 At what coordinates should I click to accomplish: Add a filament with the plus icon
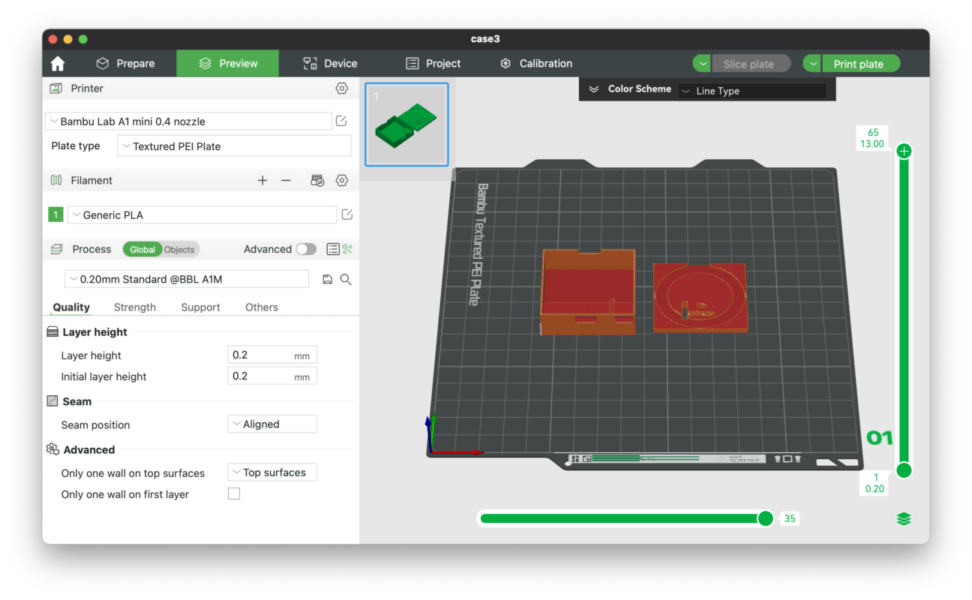click(262, 181)
